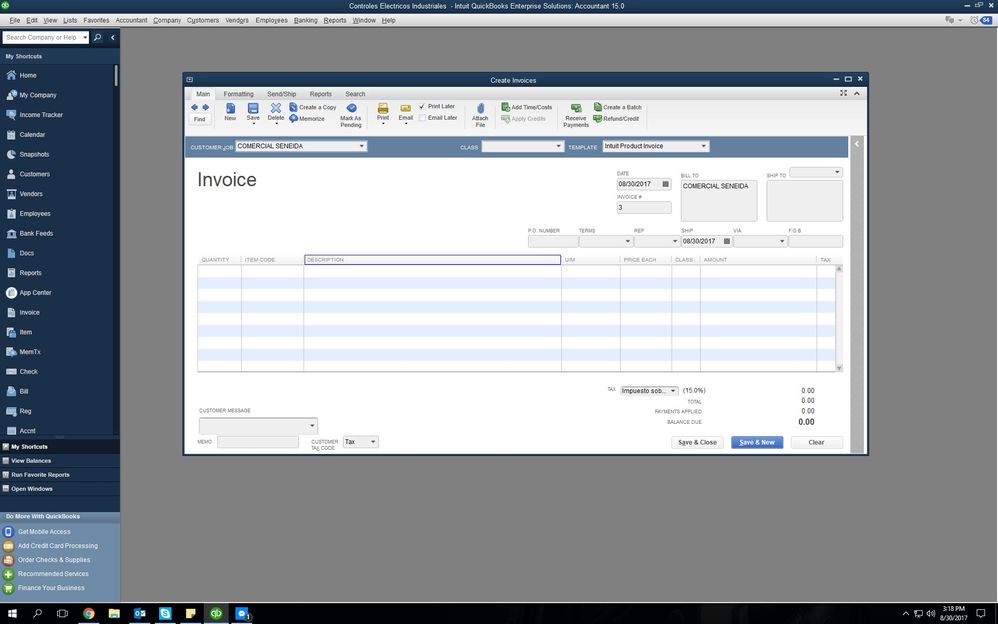Expand the Customer:Job dropdown
This screenshot has width=998, height=624.
pos(362,146)
